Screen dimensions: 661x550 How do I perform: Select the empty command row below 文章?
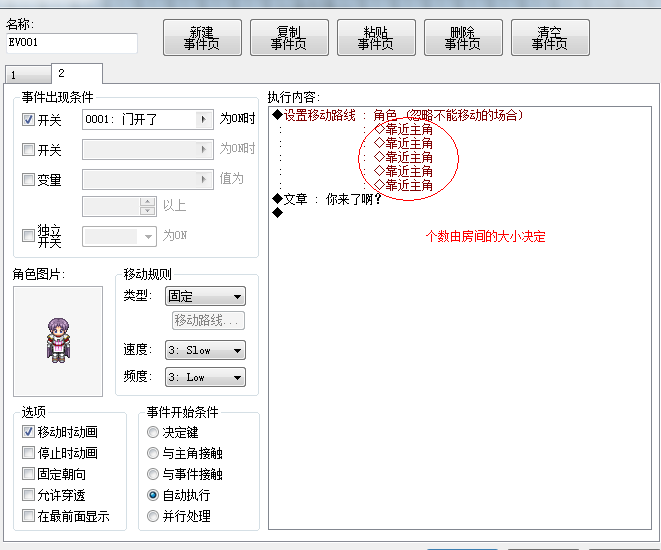pos(277,213)
